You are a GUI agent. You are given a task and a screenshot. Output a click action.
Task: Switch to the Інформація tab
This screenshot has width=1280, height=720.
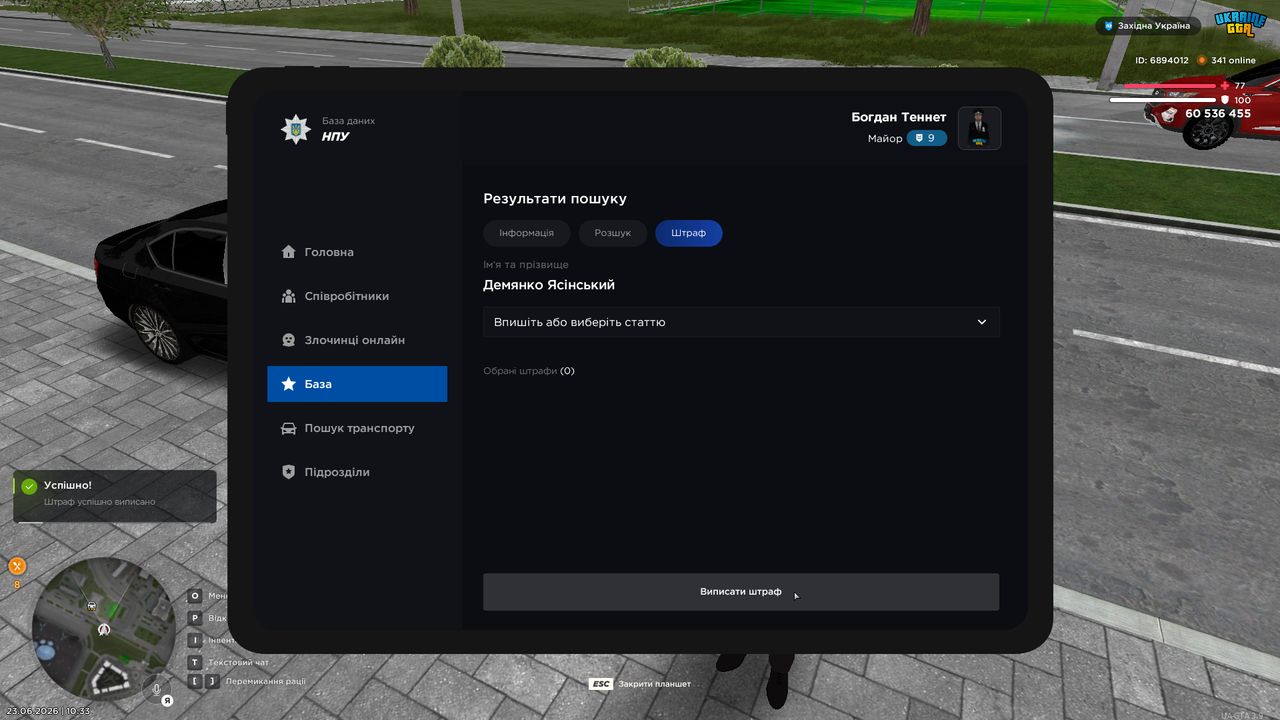tap(527, 233)
